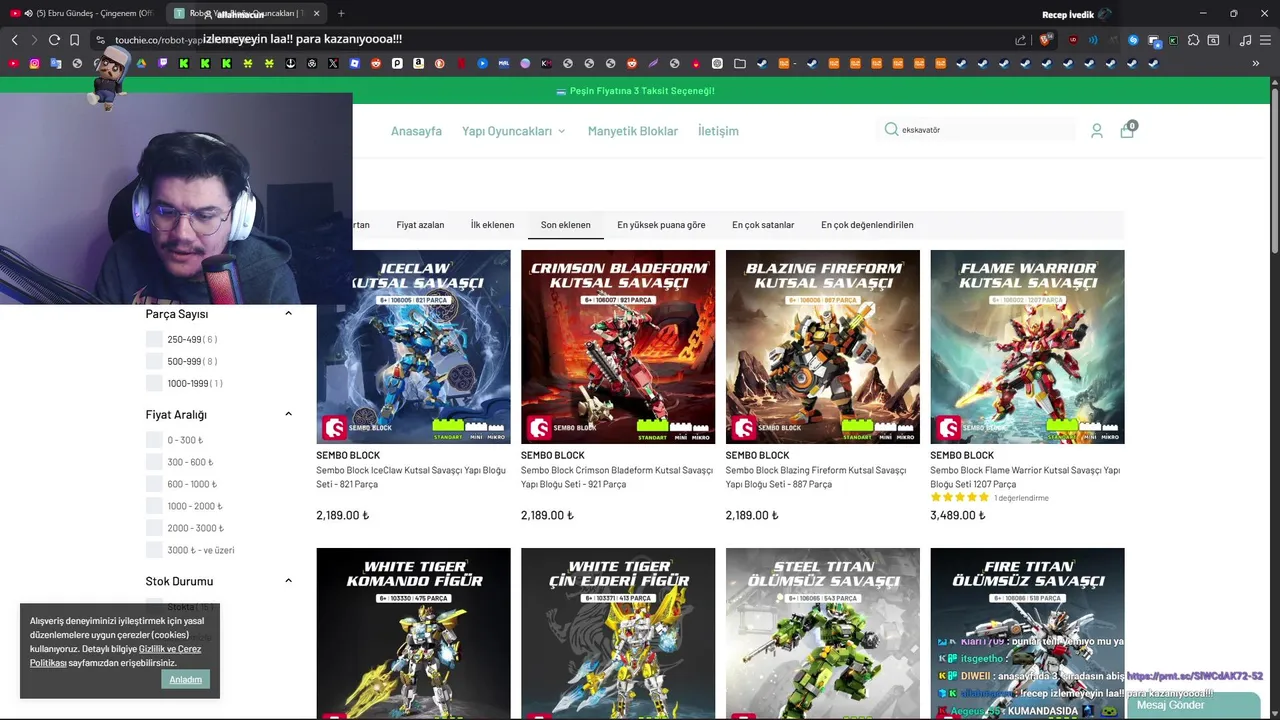The width and height of the screenshot is (1280, 720).
Task: Open a new tab with the plus icon
Action: coord(341,13)
